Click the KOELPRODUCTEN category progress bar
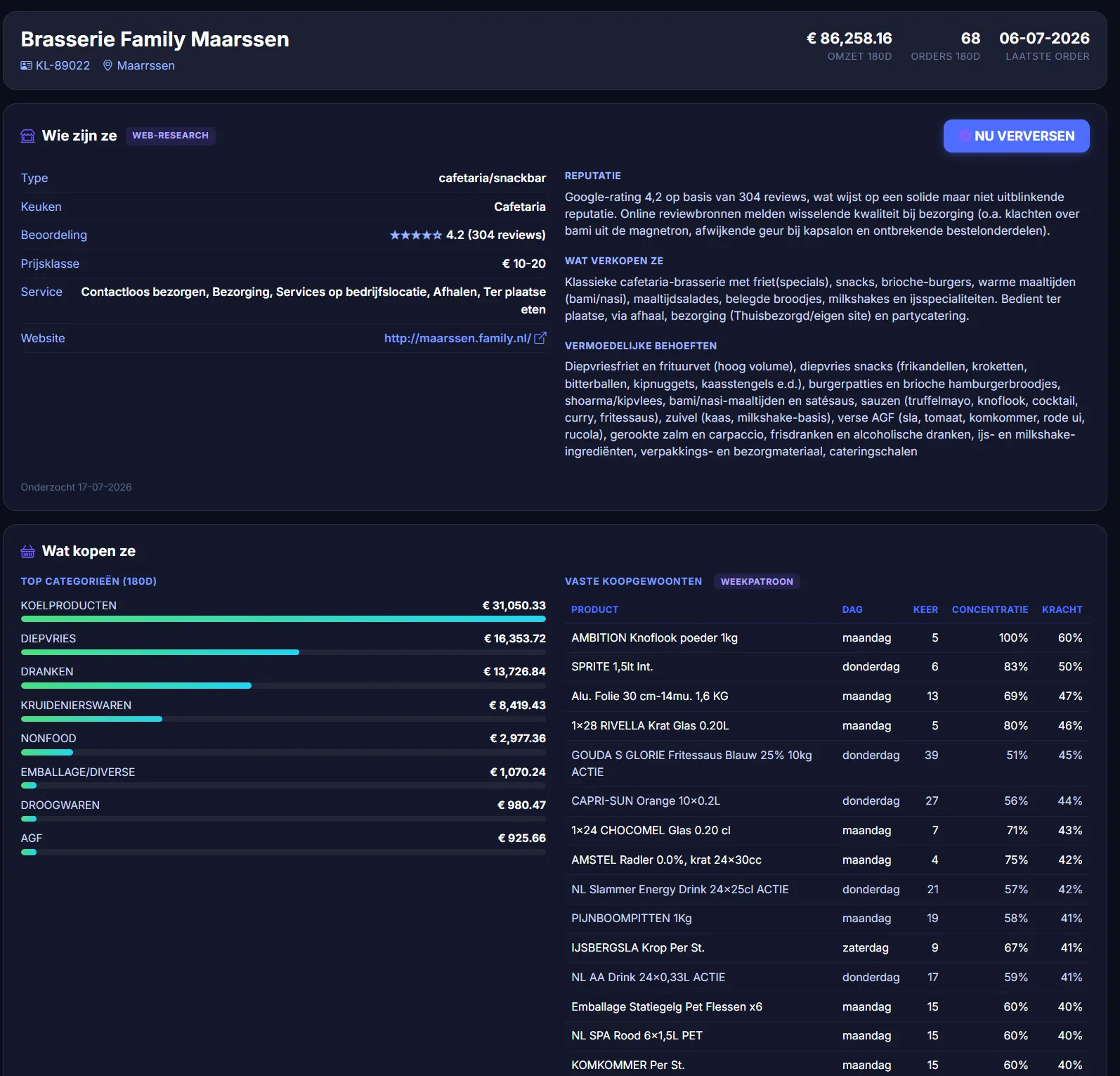The image size is (1120, 1076). [283, 619]
